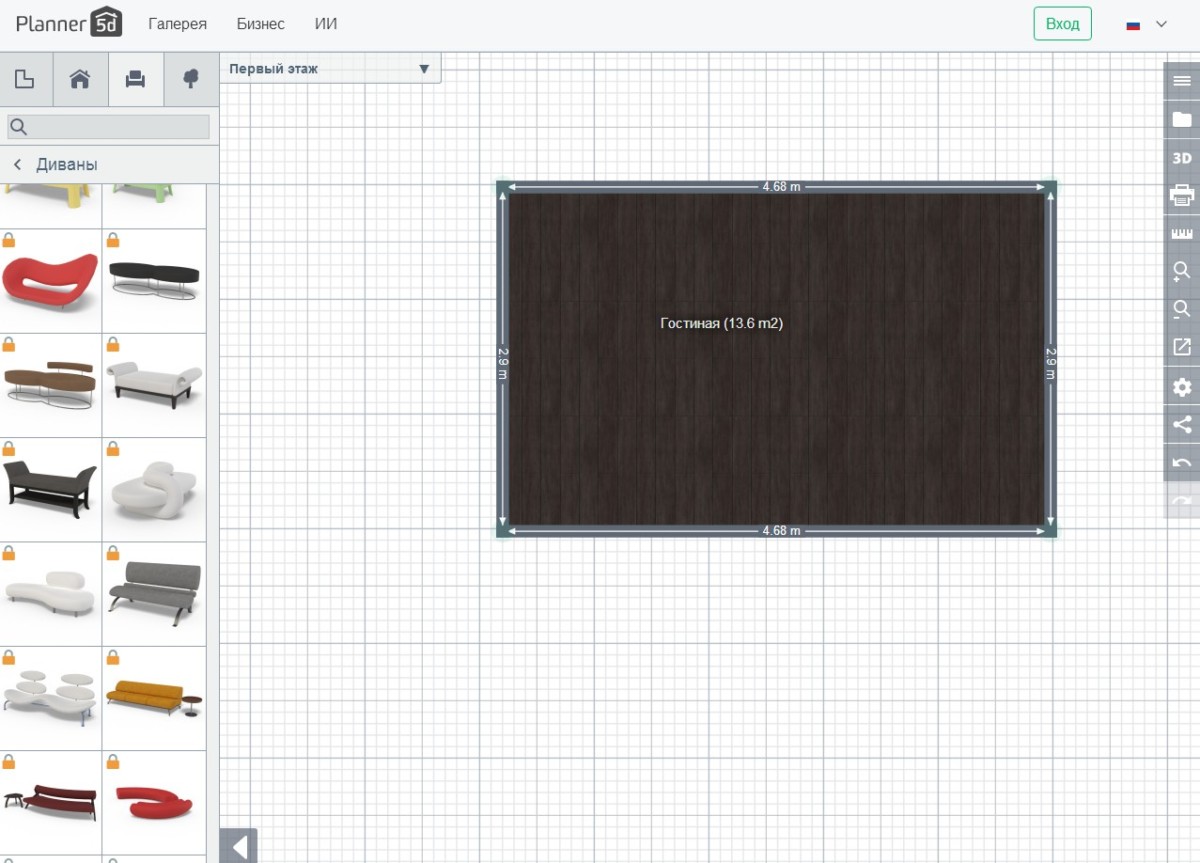Open the Бизнес menu
The width and height of the screenshot is (1200, 863).
261,24
